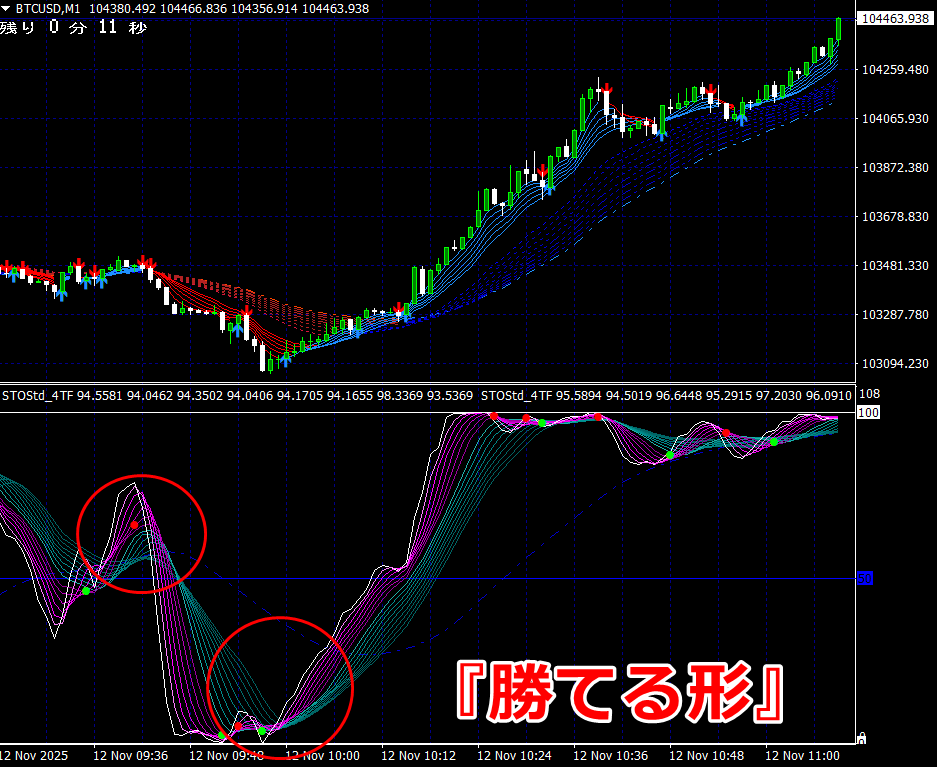Click the 12 Nov 10:48 time label
The image size is (937, 767).
click(x=706, y=756)
